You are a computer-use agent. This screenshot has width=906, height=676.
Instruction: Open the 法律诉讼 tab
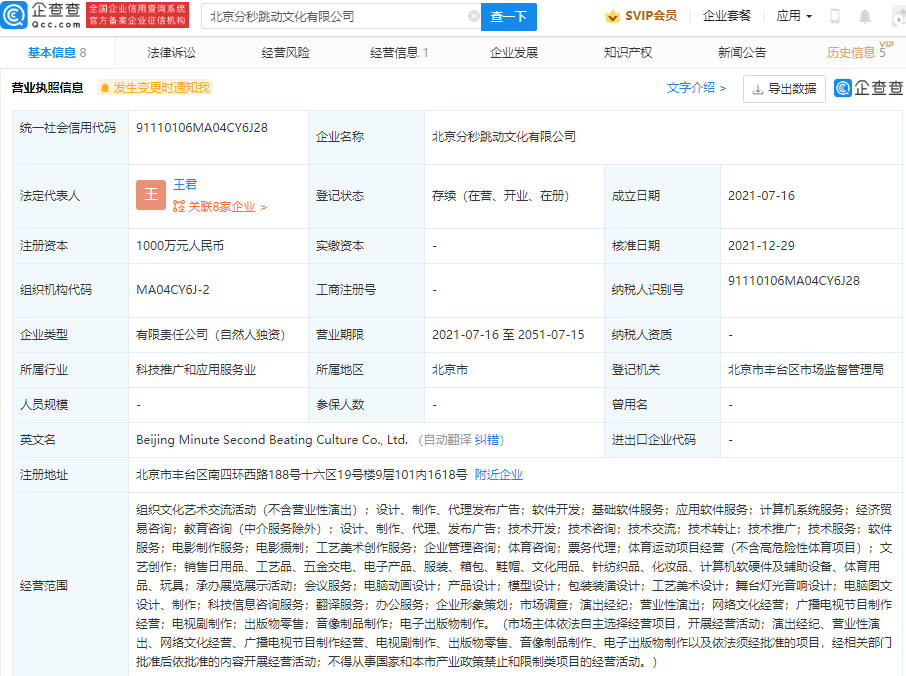click(171, 53)
